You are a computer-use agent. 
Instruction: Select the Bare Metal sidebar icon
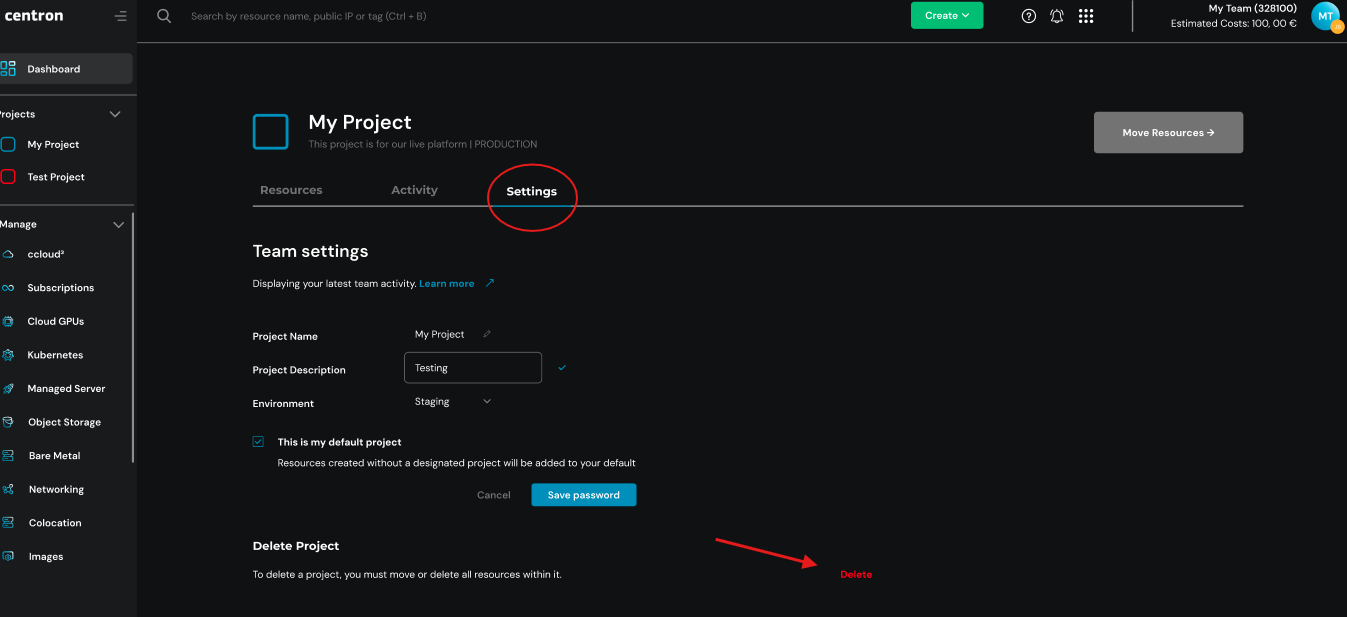(x=10, y=455)
